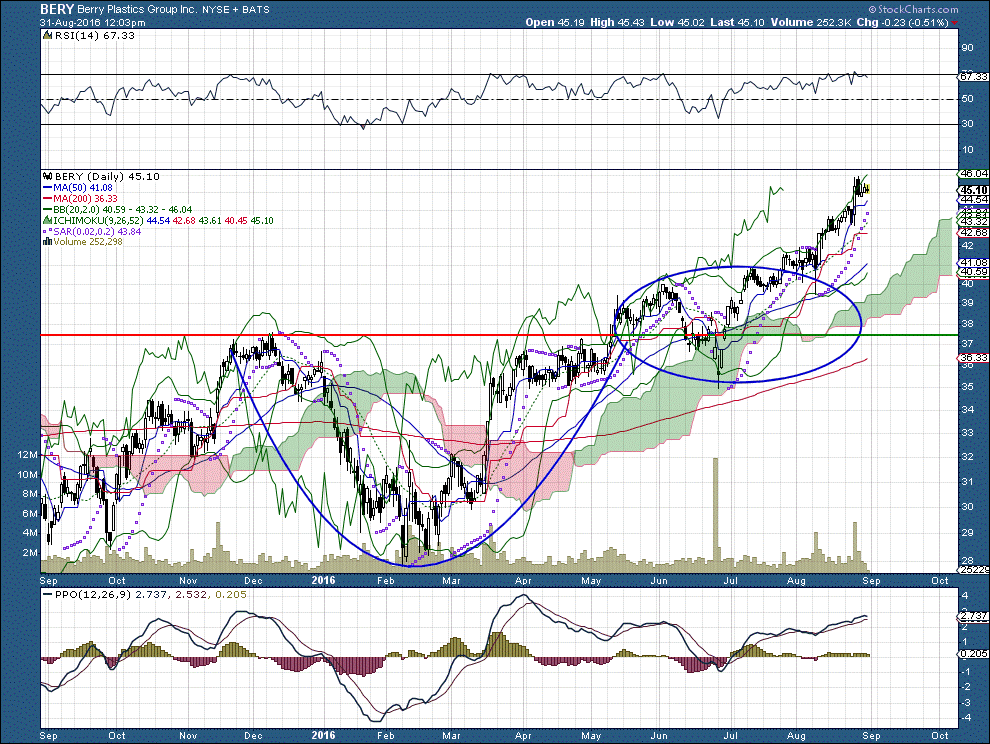Select the Open 45.19 value
This screenshot has height=744, width=990.
tap(555, 22)
